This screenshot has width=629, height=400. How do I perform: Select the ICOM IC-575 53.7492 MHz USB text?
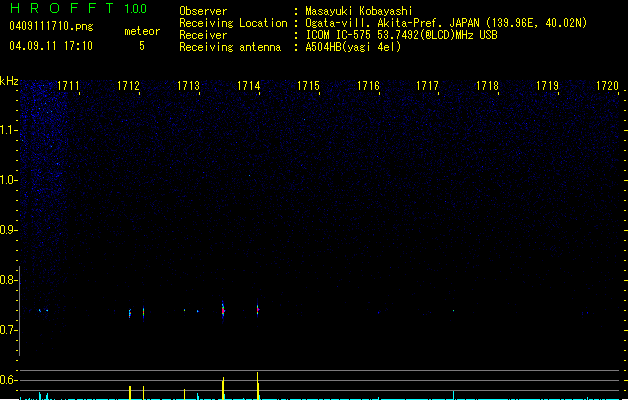click(401, 35)
